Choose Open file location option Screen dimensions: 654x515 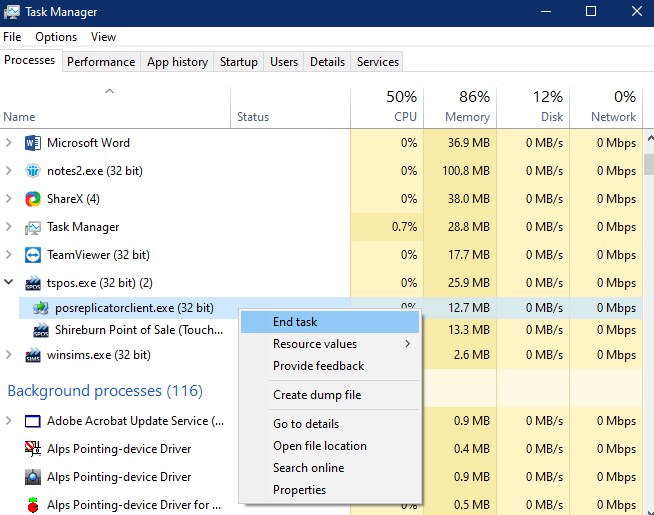[x=330, y=446]
